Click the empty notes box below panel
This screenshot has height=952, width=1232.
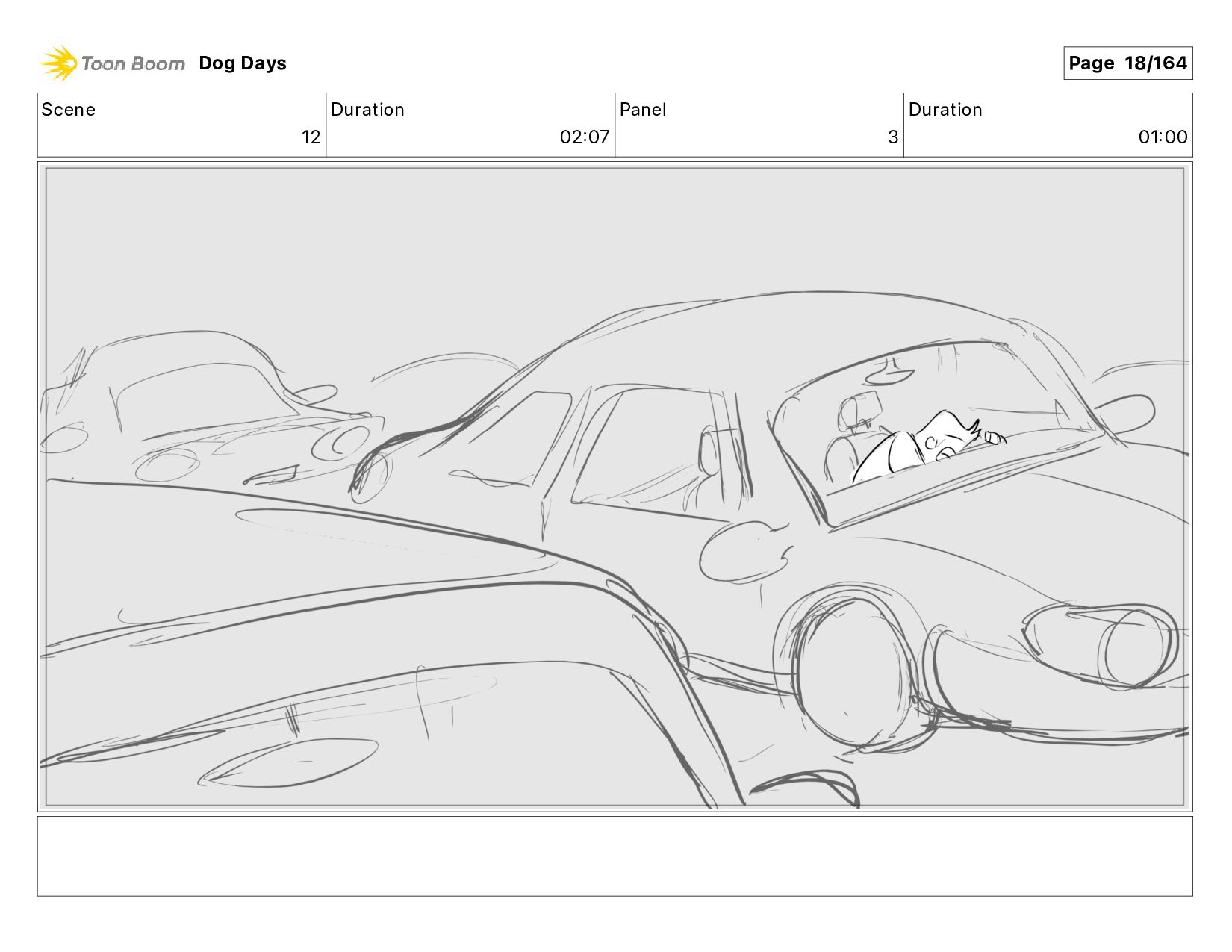click(615, 856)
